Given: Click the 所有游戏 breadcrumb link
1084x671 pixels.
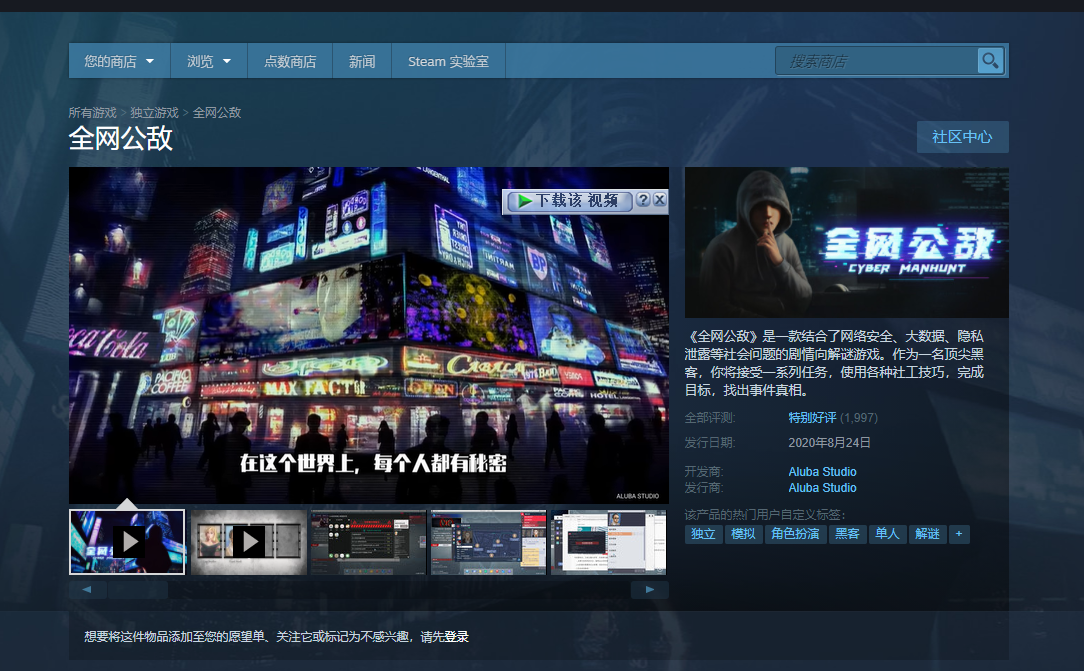Looking at the screenshot, I should [91, 113].
